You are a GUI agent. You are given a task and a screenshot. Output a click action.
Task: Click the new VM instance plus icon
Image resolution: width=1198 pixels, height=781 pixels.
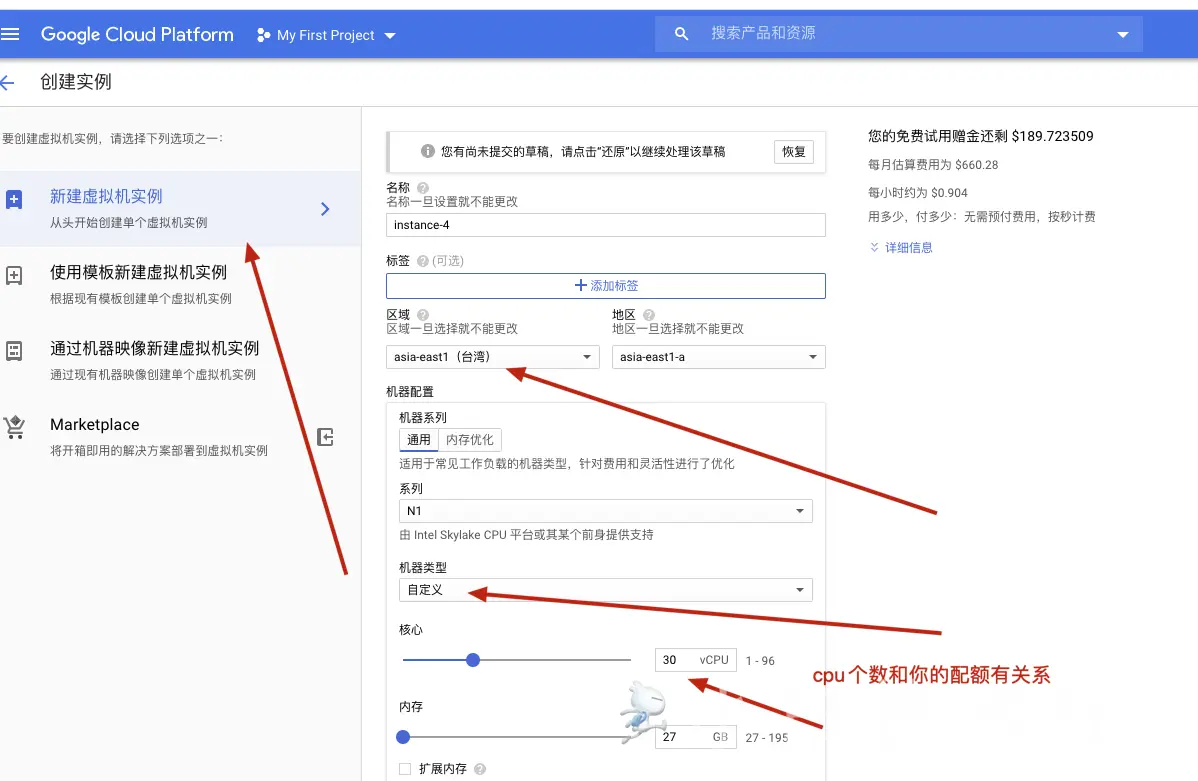point(14,200)
